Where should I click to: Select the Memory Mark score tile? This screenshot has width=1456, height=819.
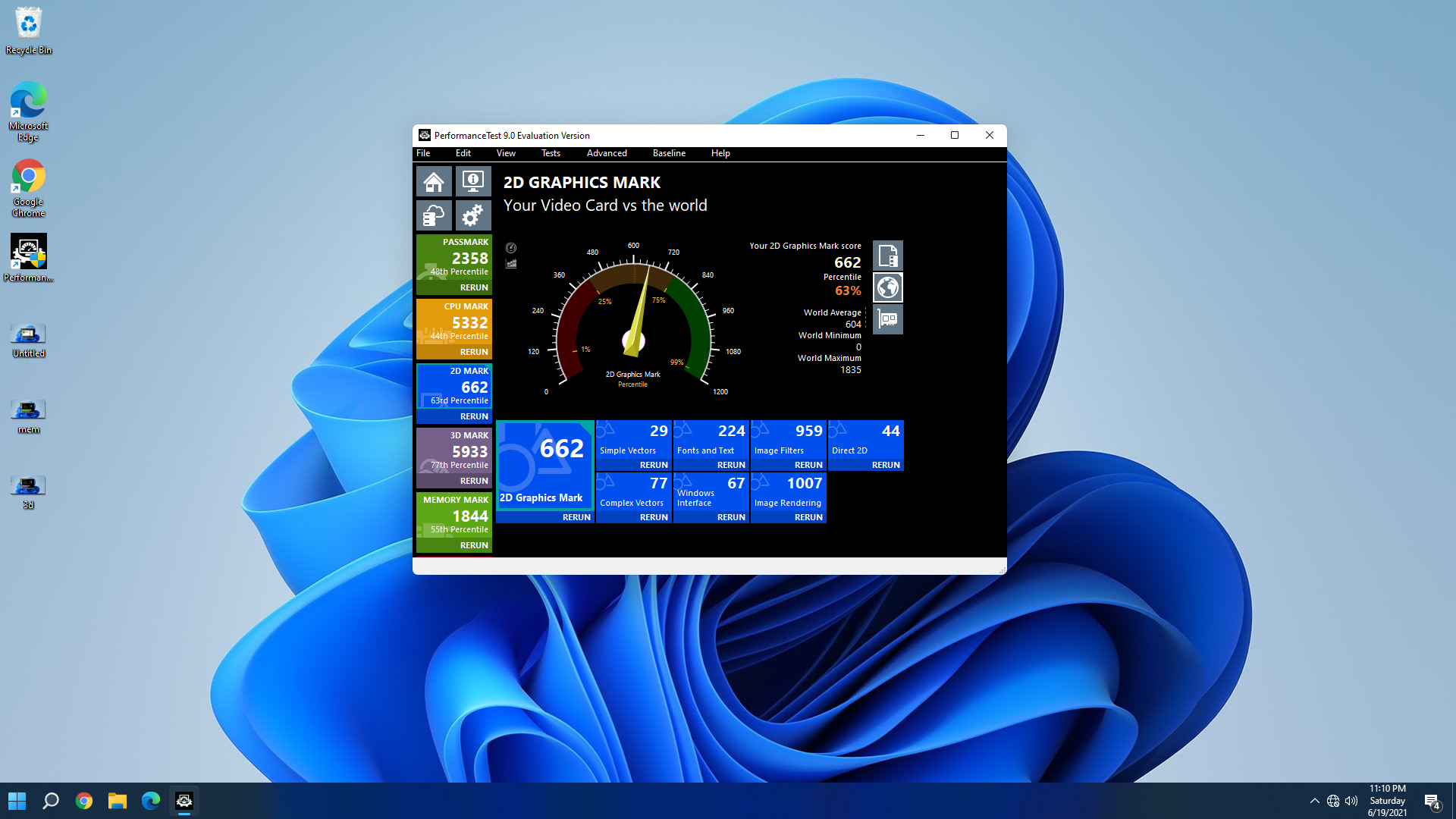click(454, 516)
